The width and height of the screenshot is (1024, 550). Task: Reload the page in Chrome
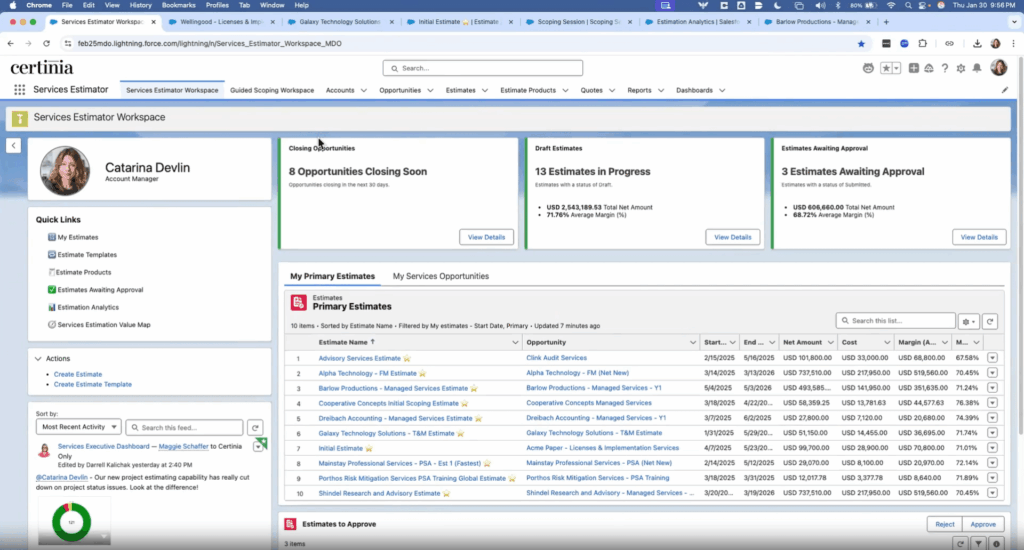point(46,44)
